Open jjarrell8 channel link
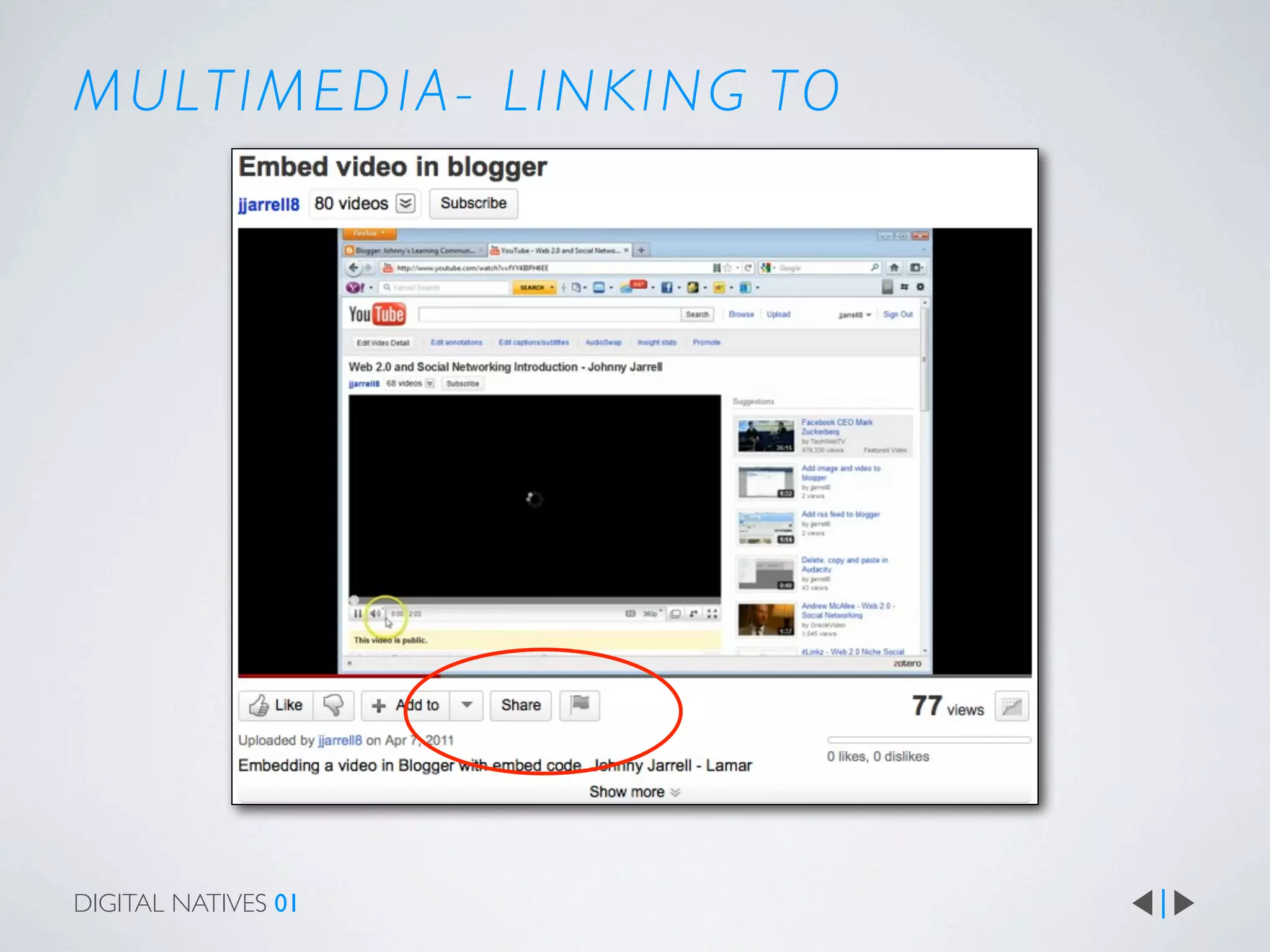The height and width of the screenshot is (952, 1270). pos(269,205)
